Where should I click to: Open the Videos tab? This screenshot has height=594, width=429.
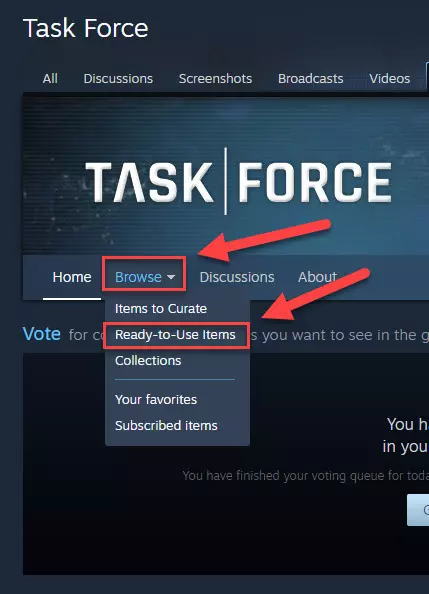(x=390, y=78)
